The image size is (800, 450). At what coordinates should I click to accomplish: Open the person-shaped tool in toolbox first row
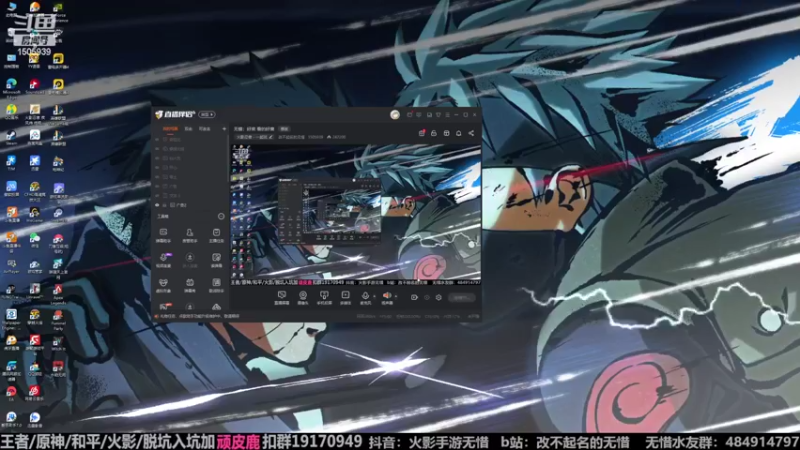190,235
